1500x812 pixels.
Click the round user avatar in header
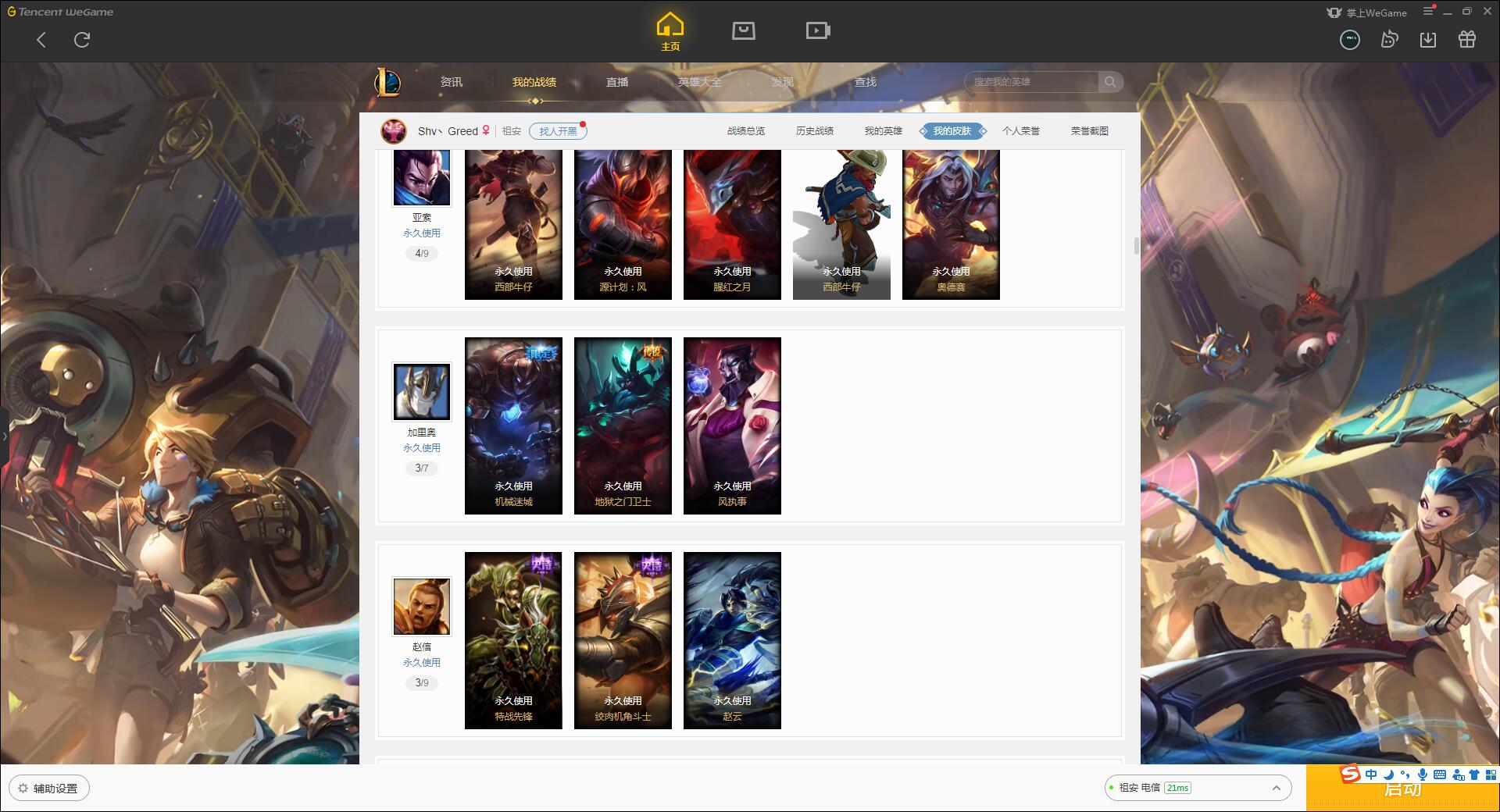(1350, 40)
